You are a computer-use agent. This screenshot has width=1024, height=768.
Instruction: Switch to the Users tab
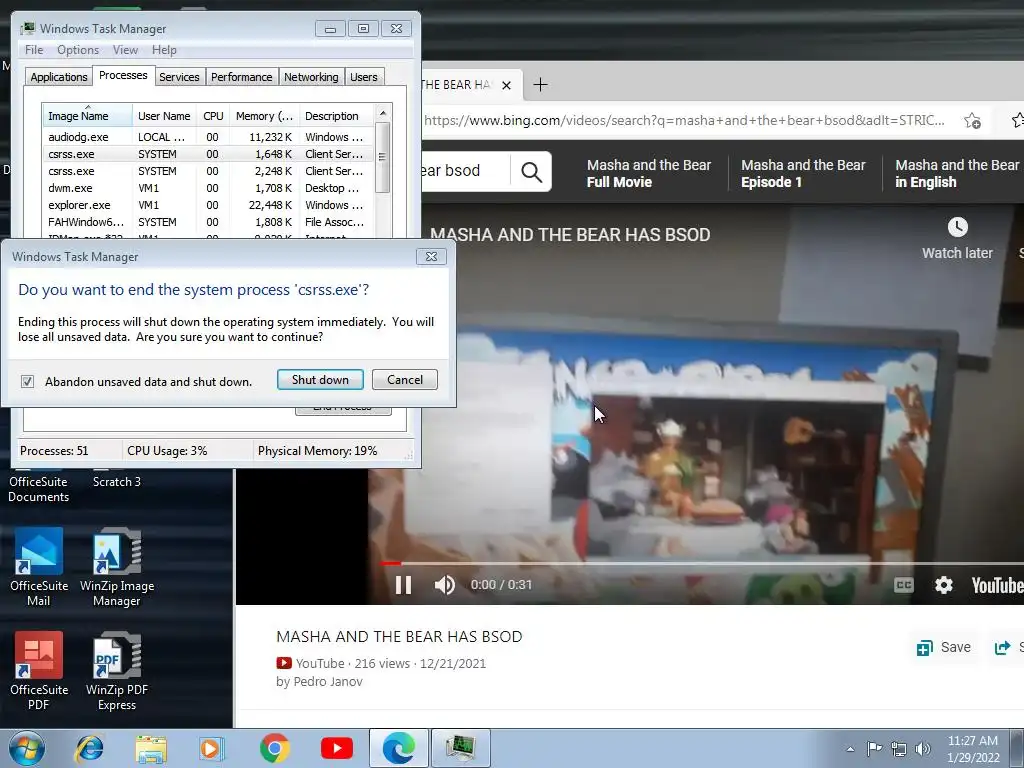click(364, 77)
